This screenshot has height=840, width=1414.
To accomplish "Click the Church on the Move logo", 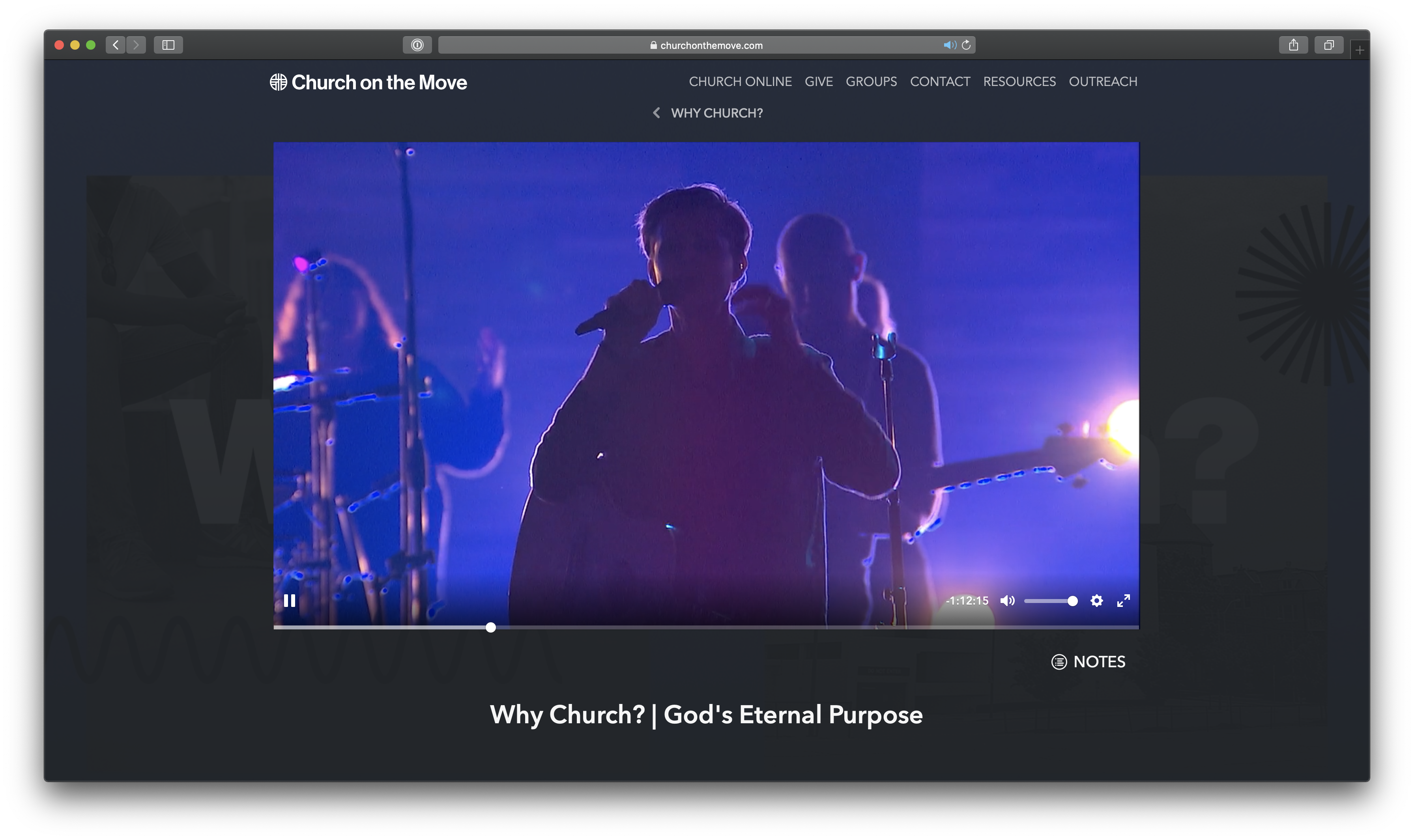I will 368,83.
